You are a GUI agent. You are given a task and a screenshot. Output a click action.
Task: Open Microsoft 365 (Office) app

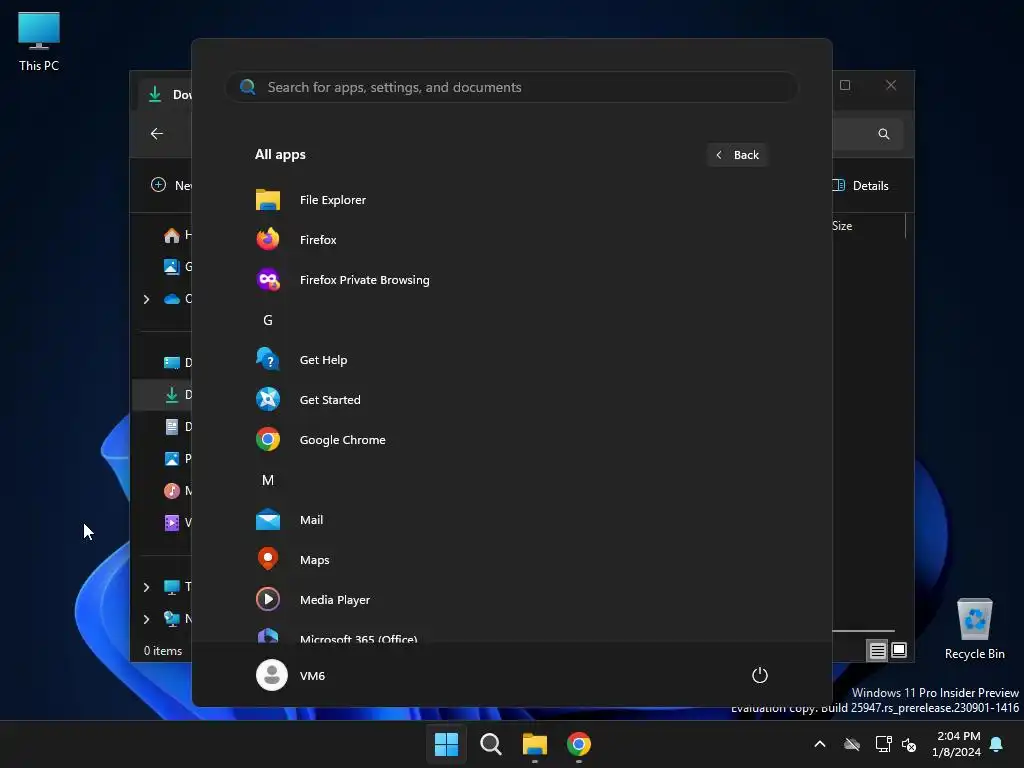click(x=511, y=633)
